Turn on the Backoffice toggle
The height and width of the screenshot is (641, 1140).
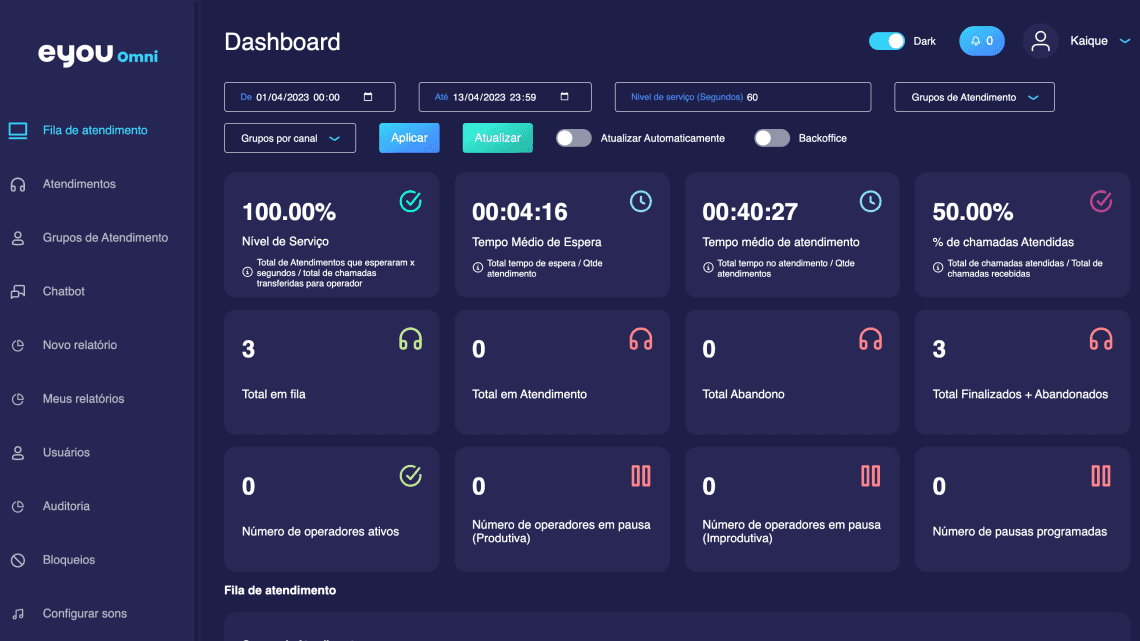(771, 138)
